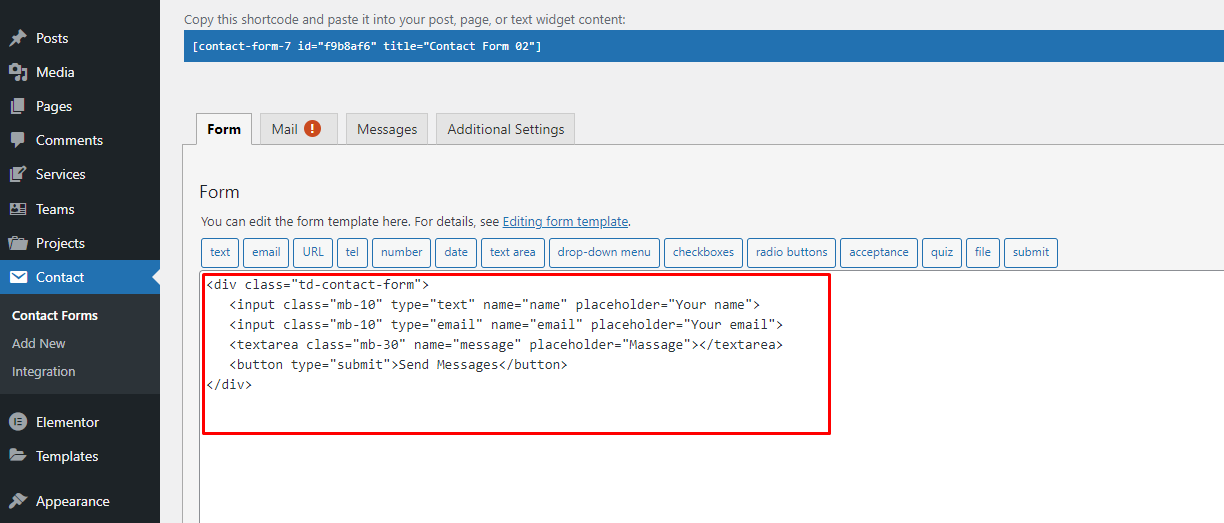Click the Pages icon in sidebar
The image size is (1224, 523).
18,106
